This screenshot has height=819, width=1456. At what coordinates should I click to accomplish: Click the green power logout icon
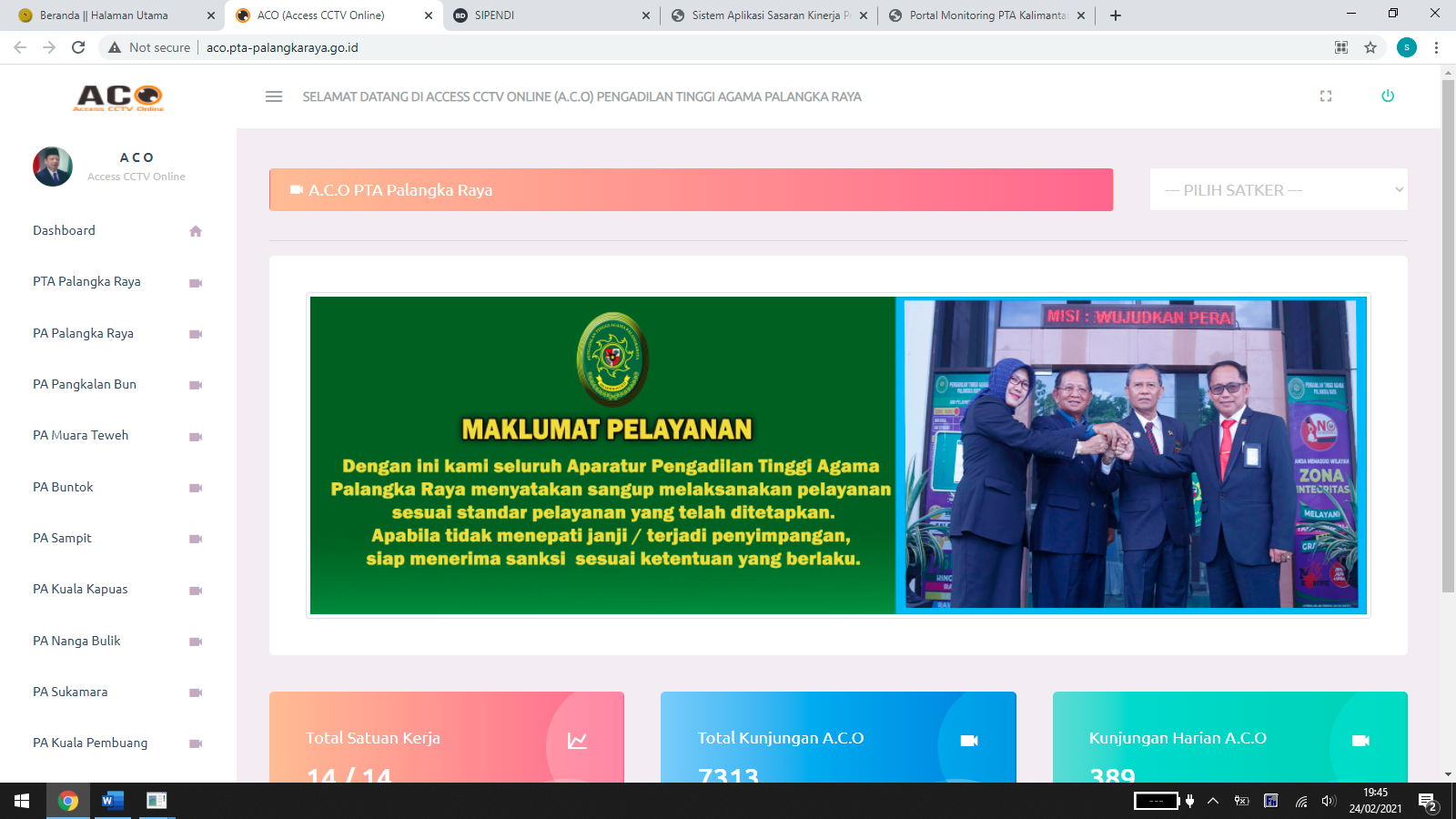(x=1388, y=96)
